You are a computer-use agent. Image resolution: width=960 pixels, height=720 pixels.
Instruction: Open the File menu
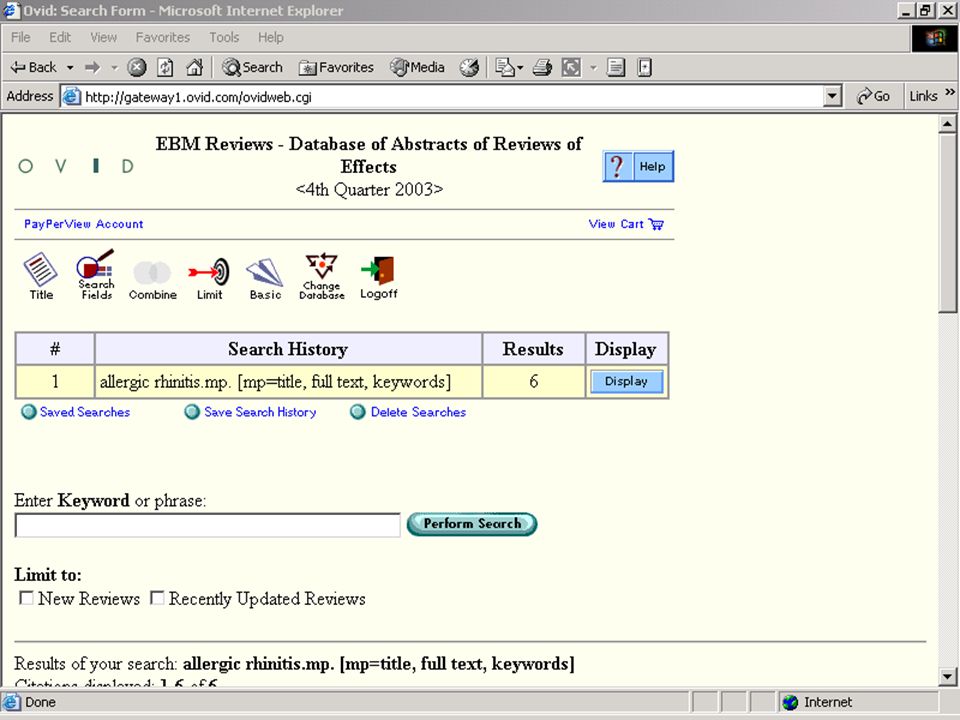(x=20, y=37)
